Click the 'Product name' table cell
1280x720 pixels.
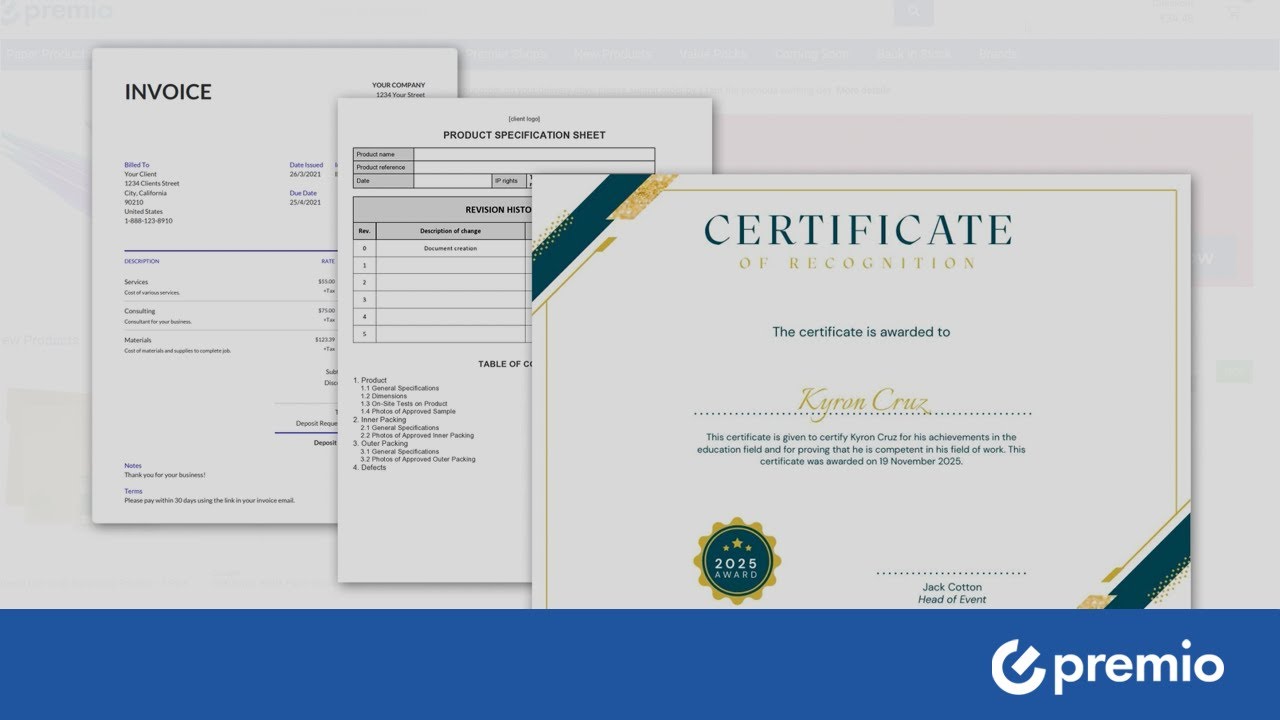click(x=384, y=154)
